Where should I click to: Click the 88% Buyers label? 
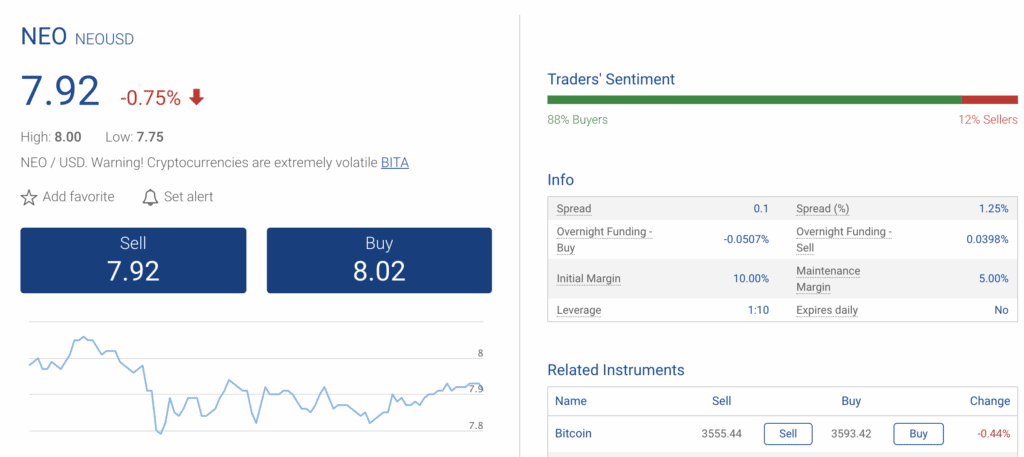click(577, 120)
